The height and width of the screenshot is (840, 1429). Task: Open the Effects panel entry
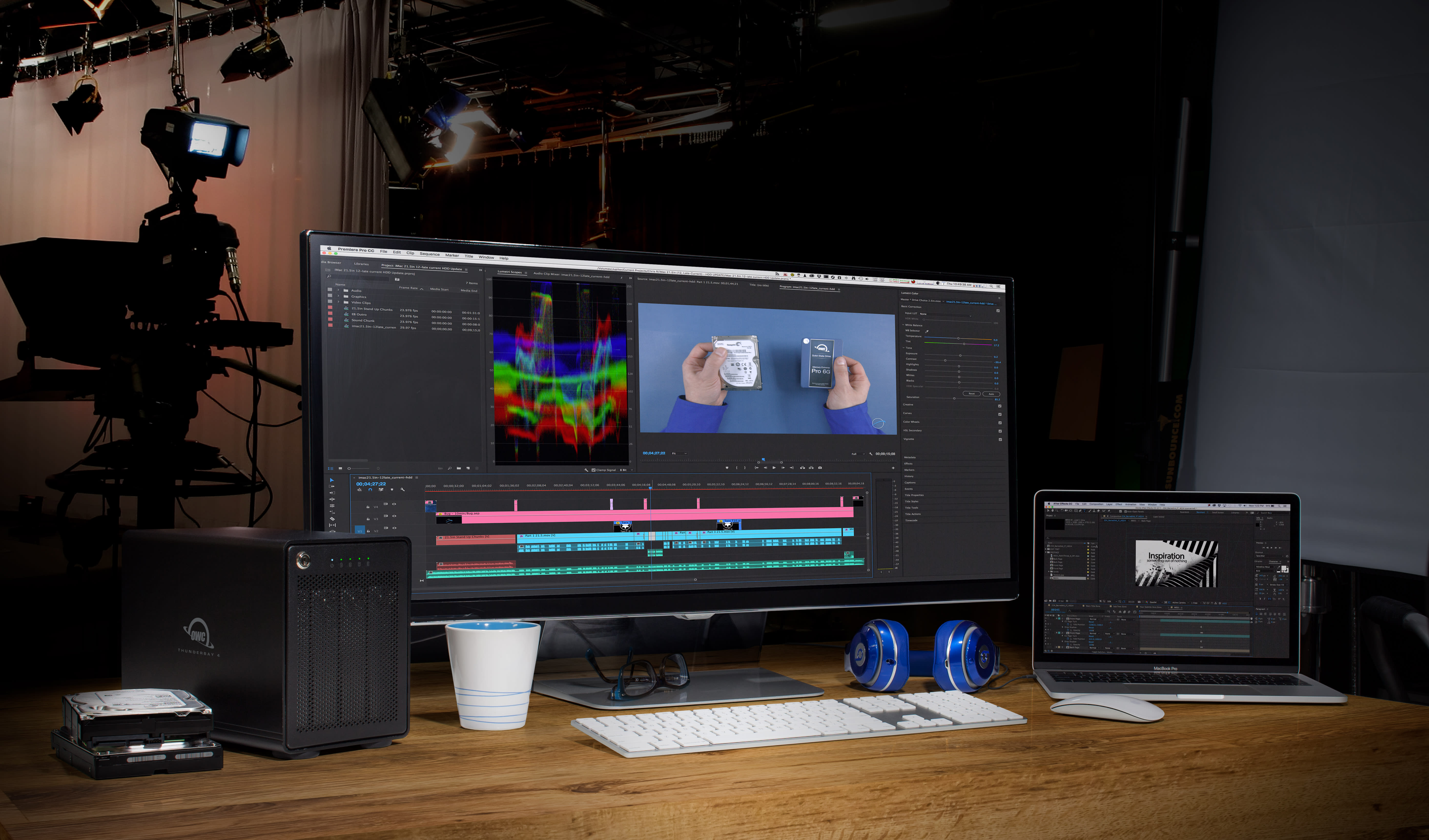pyautogui.click(x=908, y=464)
